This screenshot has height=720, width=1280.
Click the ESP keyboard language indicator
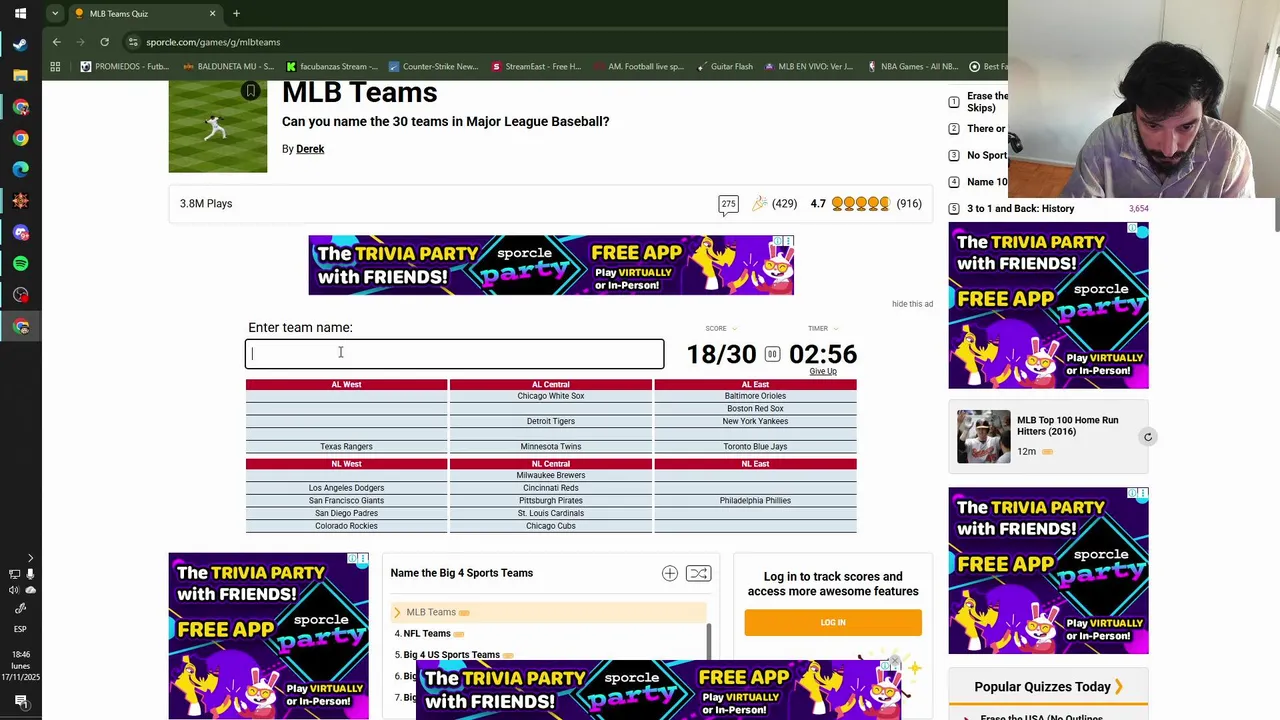pos(20,629)
